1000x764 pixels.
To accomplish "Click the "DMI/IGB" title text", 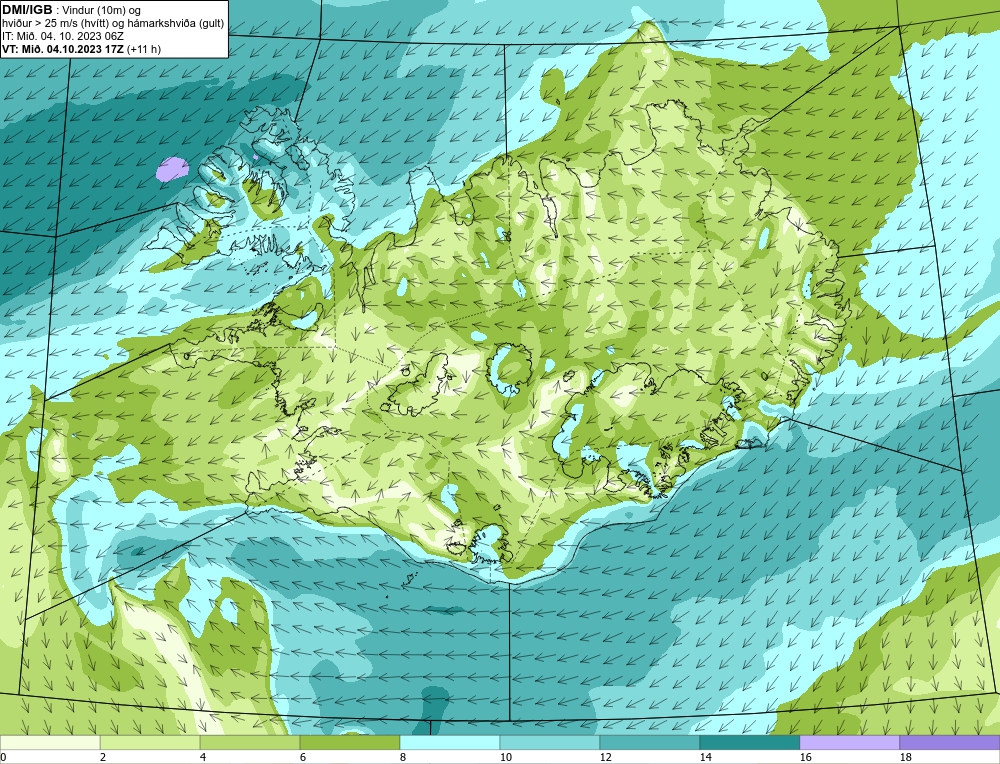I will (27, 10).
